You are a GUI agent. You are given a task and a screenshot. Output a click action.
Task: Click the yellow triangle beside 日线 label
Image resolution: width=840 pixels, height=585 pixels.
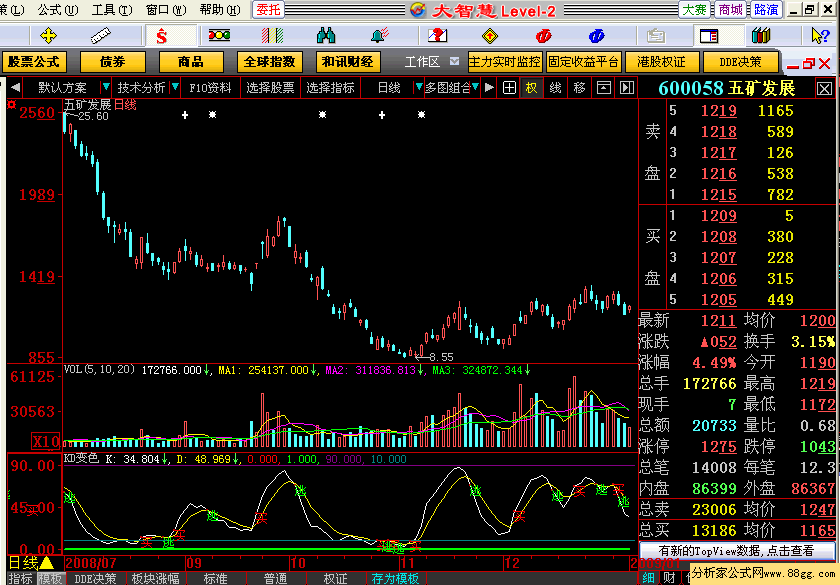coord(47,562)
